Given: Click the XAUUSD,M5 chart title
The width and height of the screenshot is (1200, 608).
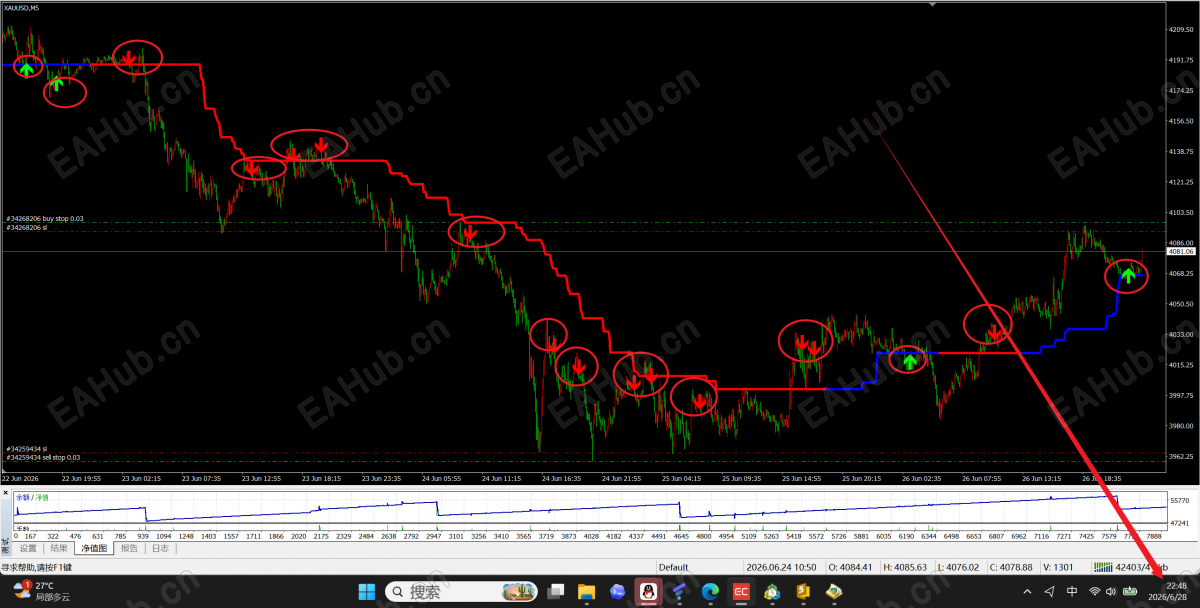Looking at the screenshot, I should [23, 8].
